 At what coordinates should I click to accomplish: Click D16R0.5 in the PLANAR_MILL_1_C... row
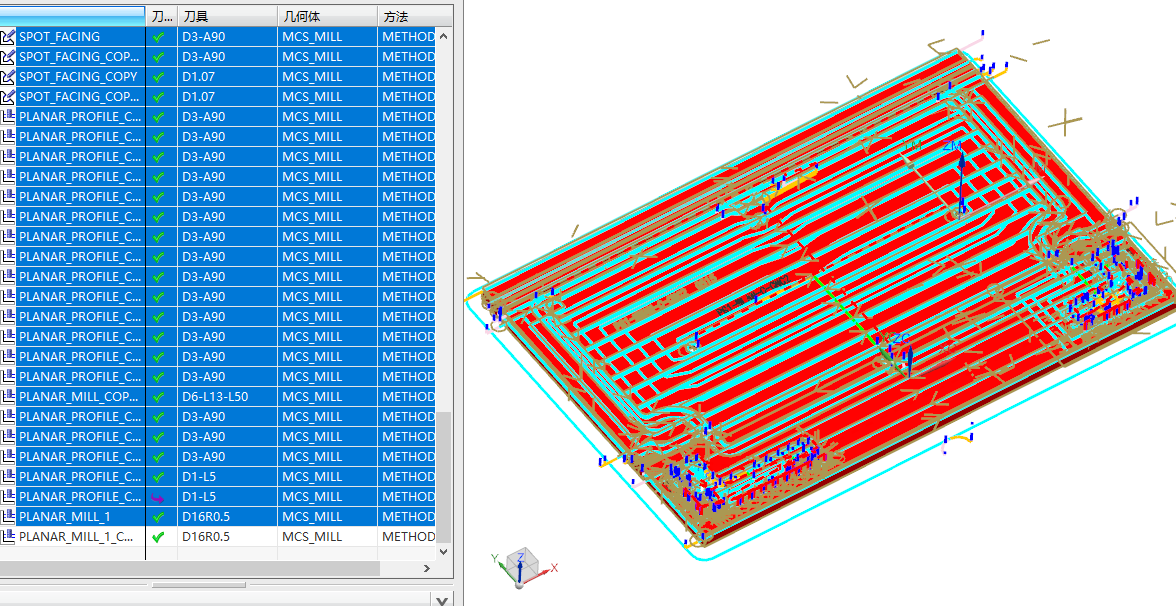(206, 536)
